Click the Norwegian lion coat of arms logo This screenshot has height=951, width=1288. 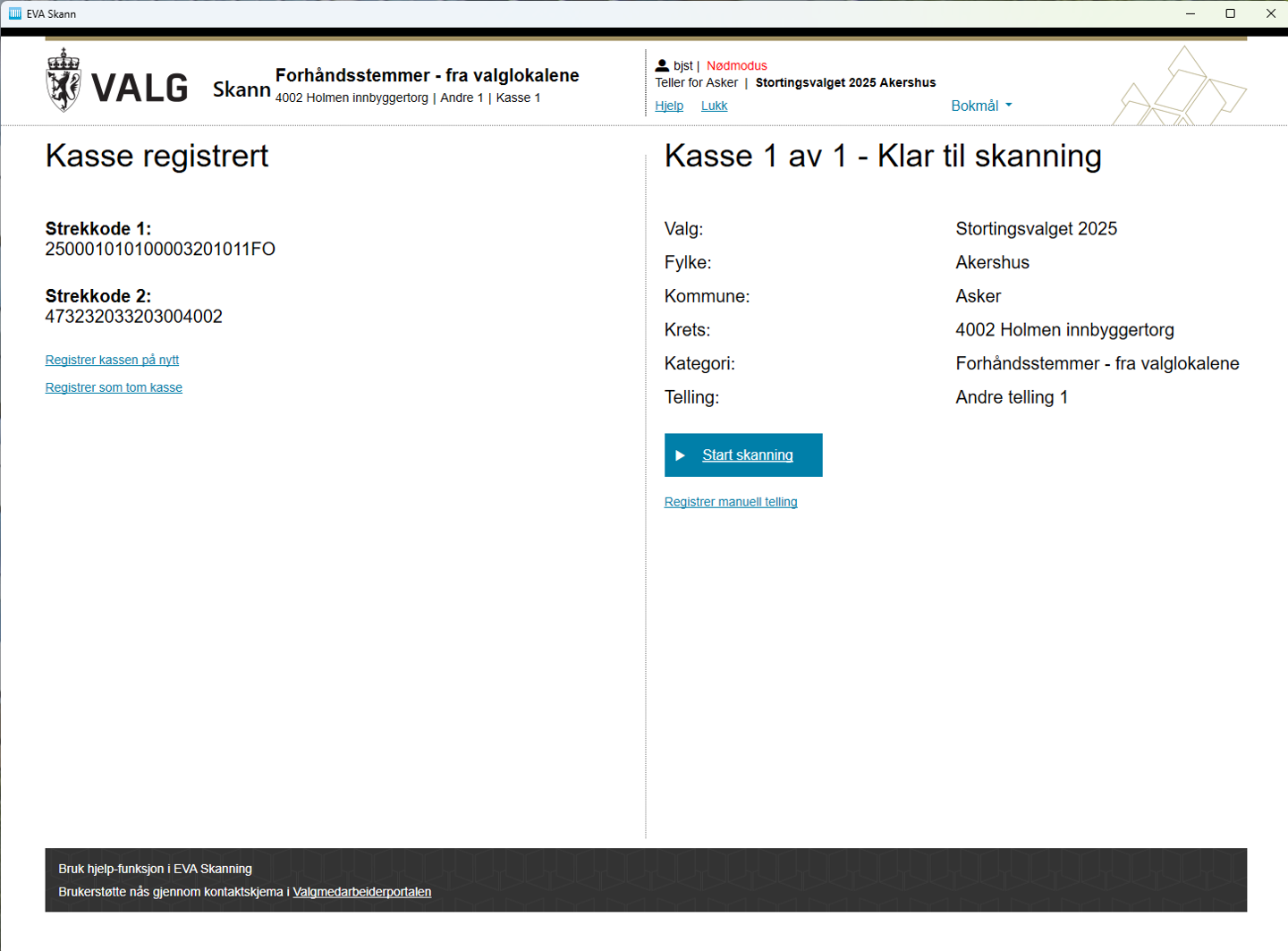point(64,81)
